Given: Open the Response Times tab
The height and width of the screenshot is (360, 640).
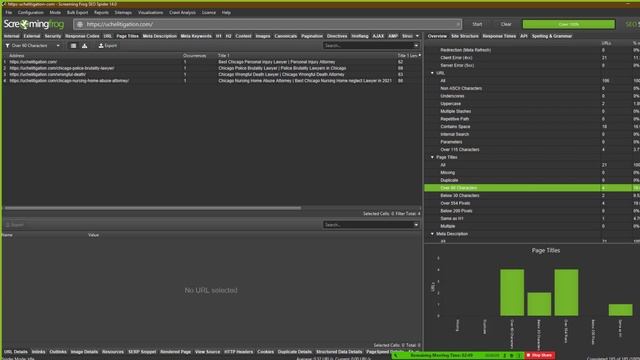Looking at the screenshot, I should [x=499, y=36].
